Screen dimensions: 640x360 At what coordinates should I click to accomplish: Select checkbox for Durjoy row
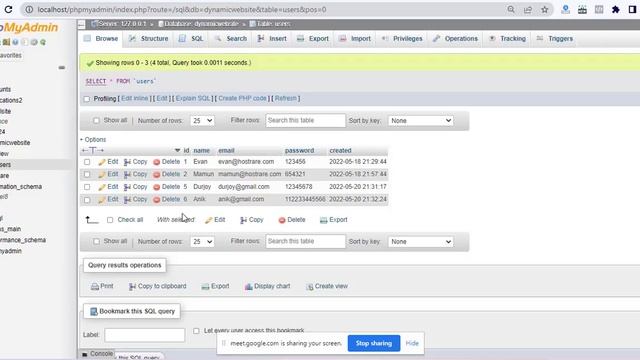(87, 187)
